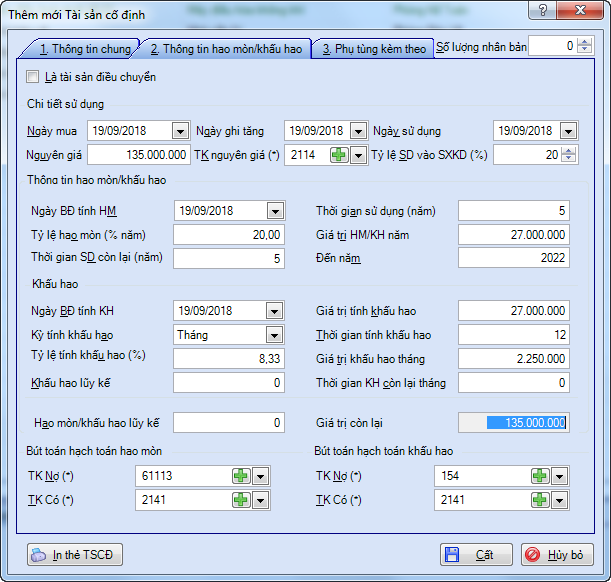The width and height of the screenshot is (611, 582).
Task: Expand hao mòn TK Nợ 61113 dropdown arrow
Action: [x=260, y=476]
